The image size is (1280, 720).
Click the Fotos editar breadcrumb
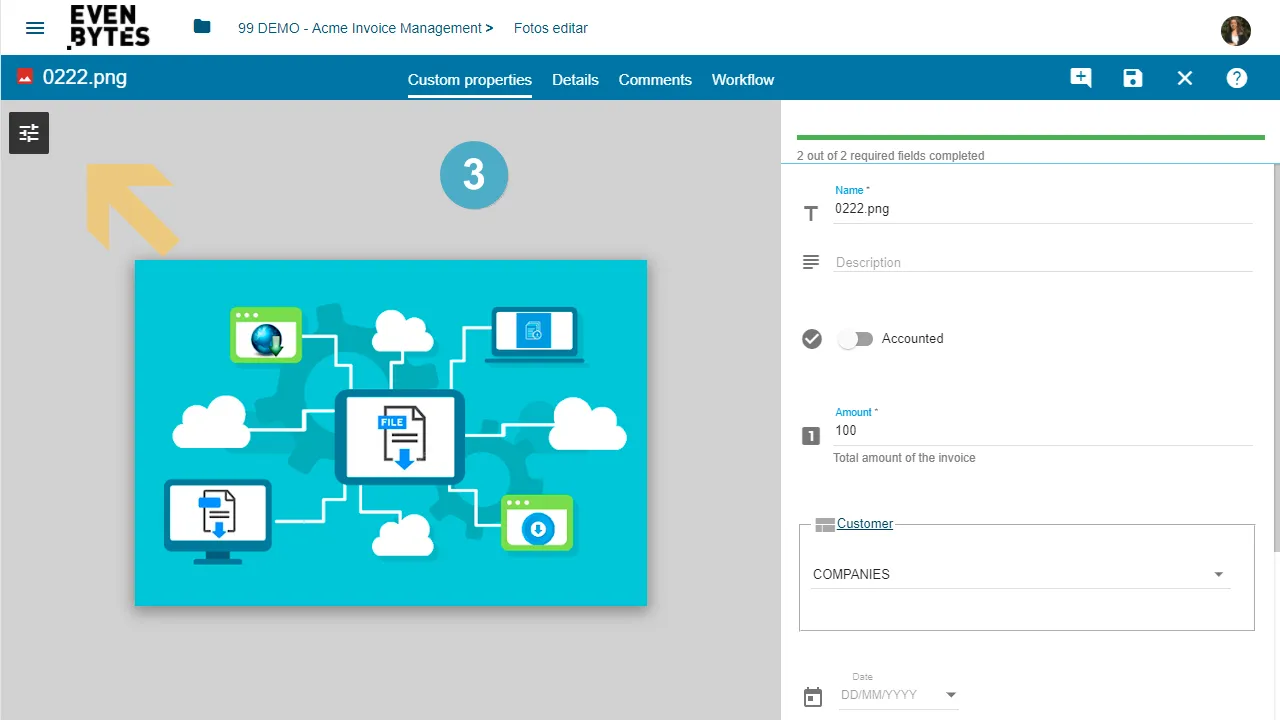click(x=551, y=28)
